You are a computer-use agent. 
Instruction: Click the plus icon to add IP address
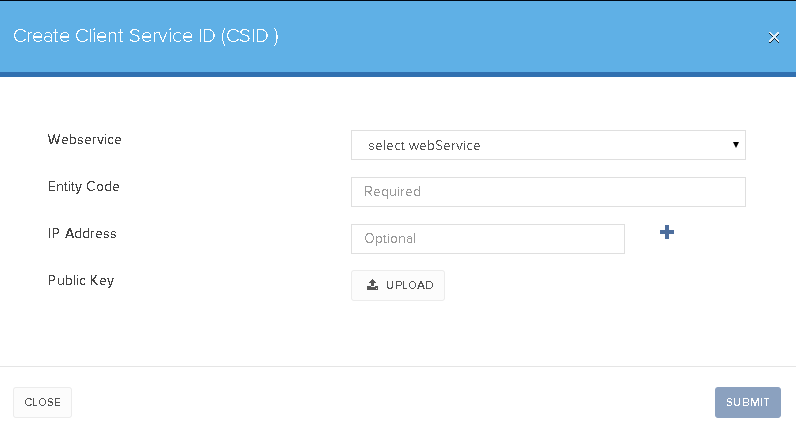click(x=667, y=232)
